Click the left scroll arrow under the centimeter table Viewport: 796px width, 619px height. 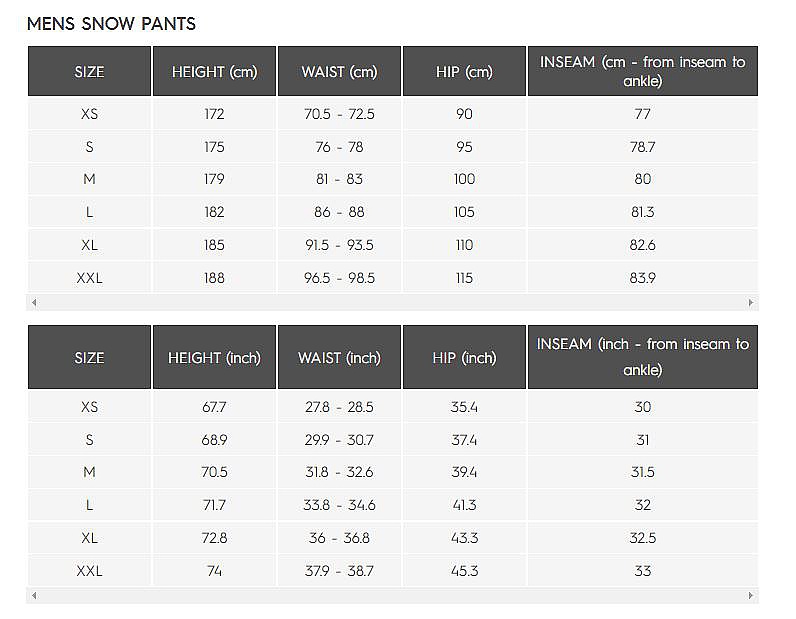pyautogui.click(x=34, y=302)
